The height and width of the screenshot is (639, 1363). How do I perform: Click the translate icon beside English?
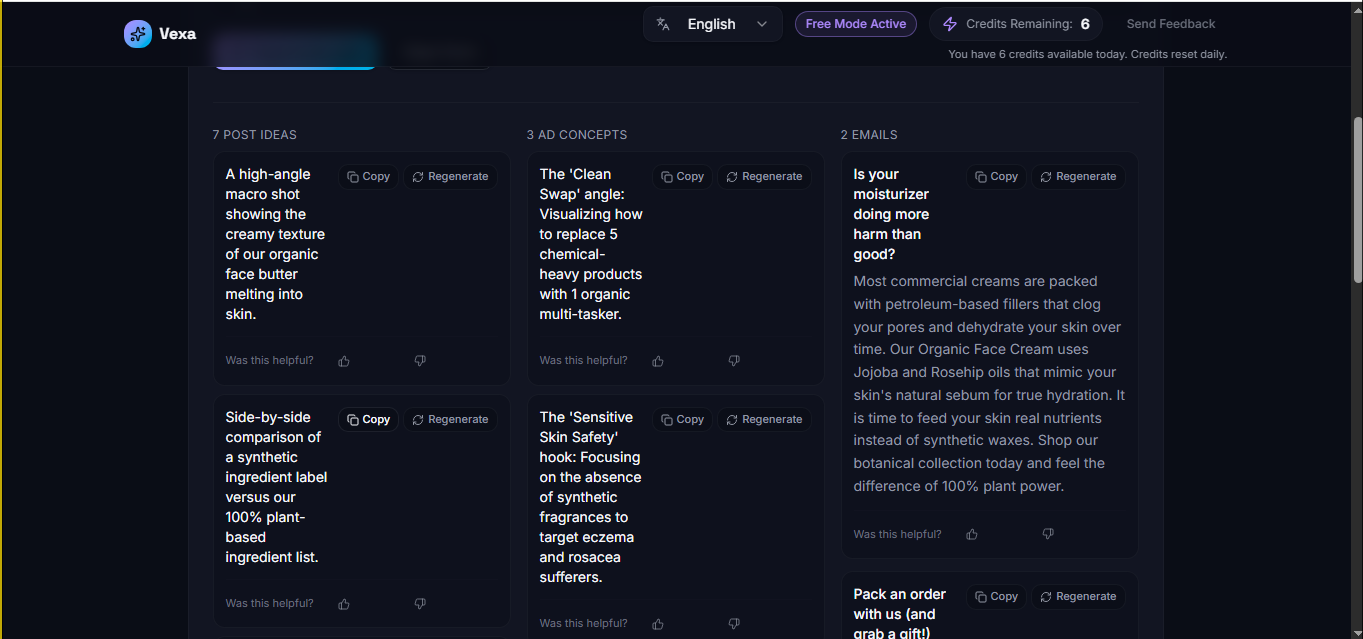click(x=663, y=24)
